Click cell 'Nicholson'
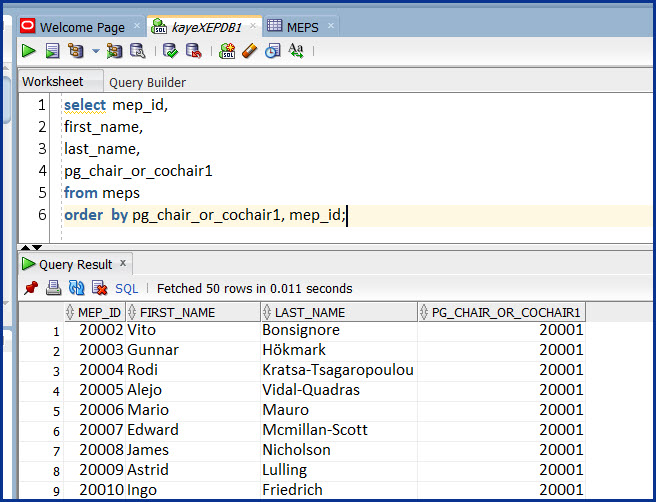This screenshot has width=656, height=502. pos(339,450)
